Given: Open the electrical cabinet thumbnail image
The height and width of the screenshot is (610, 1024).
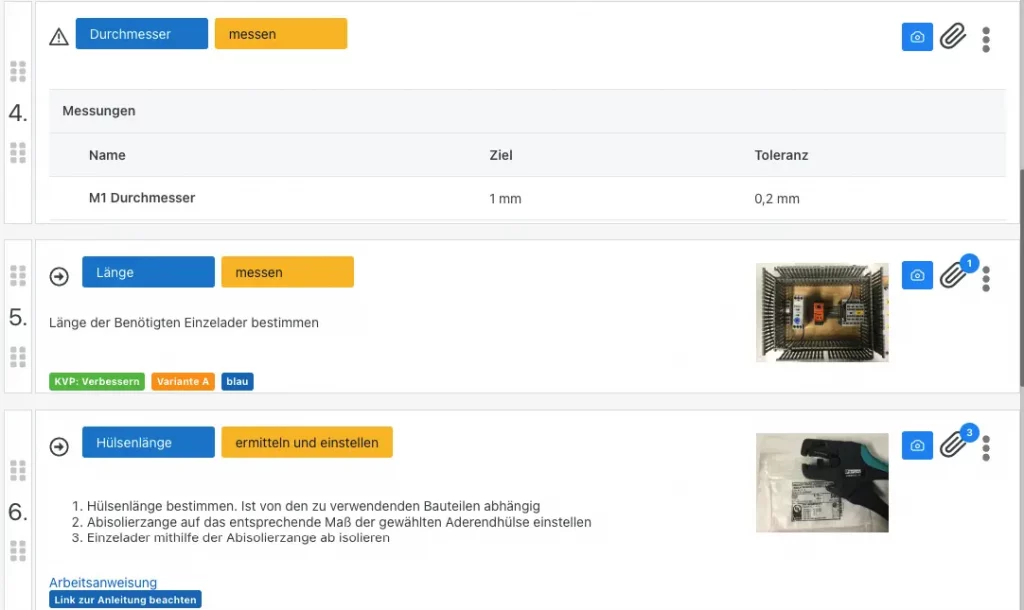Looking at the screenshot, I should pyautogui.click(x=822, y=312).
